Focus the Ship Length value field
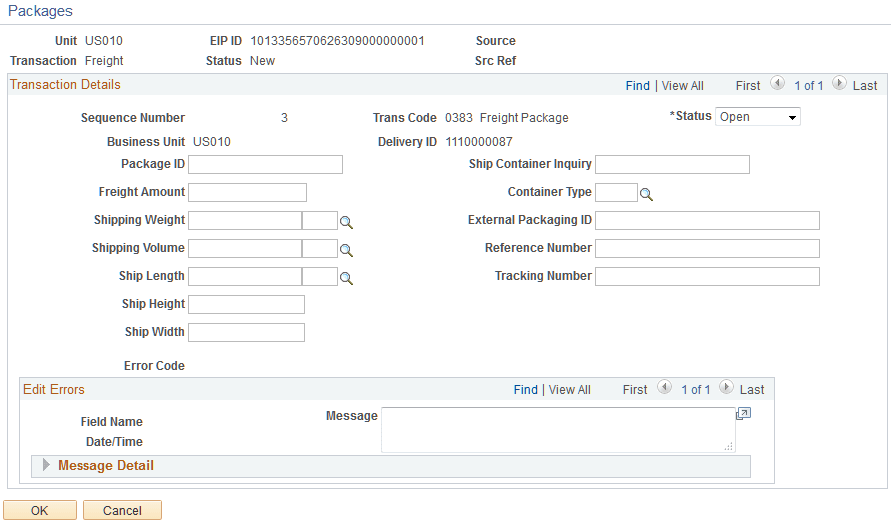 (x=245, y=277)
